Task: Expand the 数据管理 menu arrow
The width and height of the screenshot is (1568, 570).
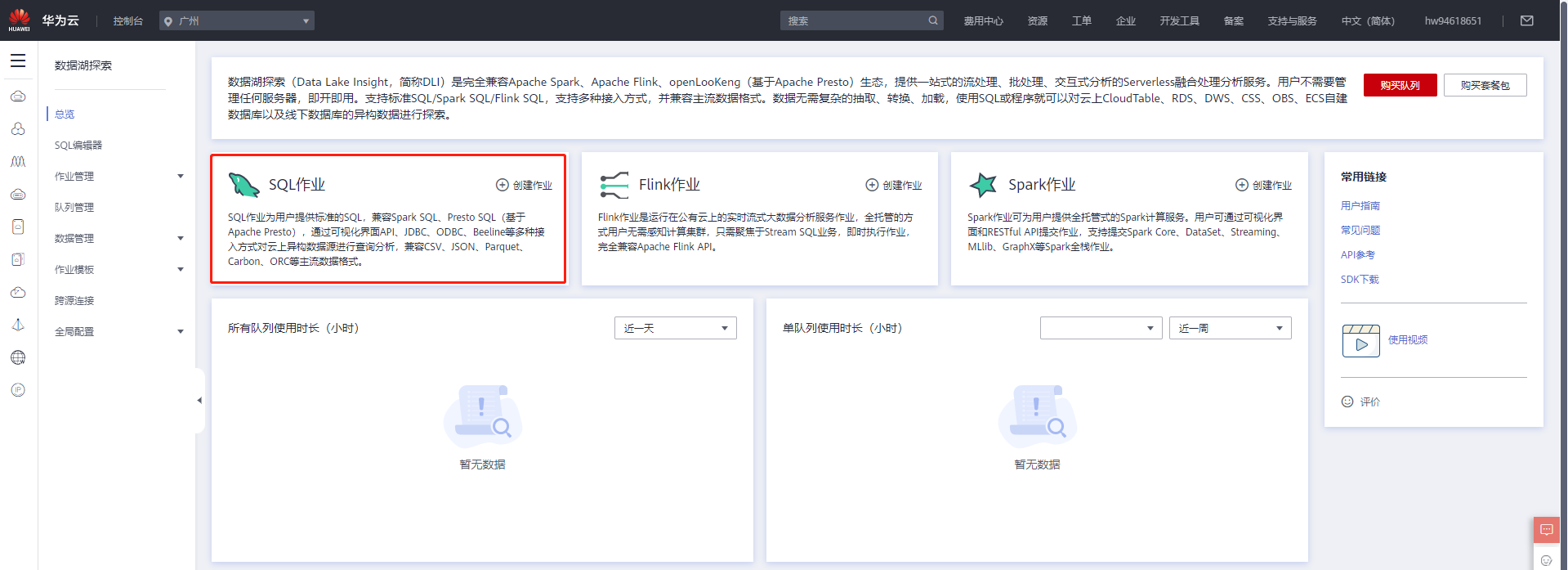Action: 181,238
